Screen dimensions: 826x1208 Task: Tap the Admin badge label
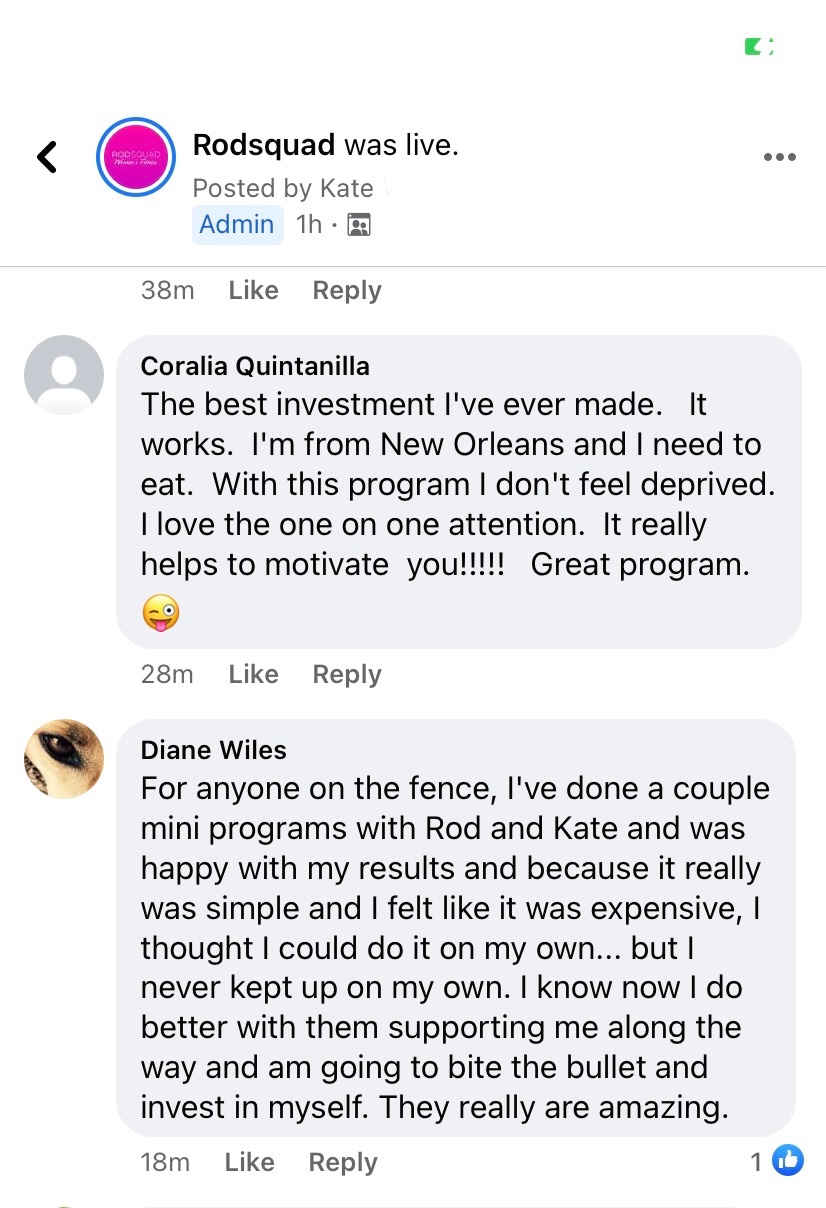237,224
